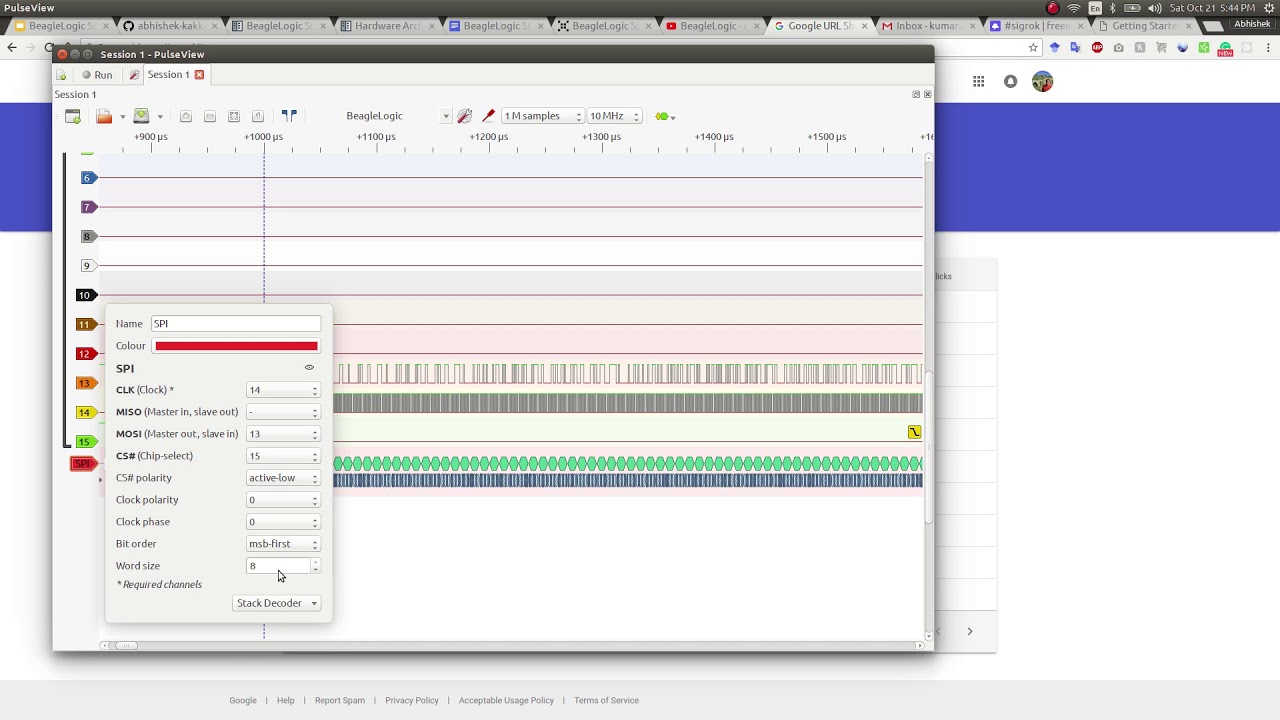Open the Acceptable Usage Policy link
This screenshot has width=1280, height=720.
coord(506,700)
